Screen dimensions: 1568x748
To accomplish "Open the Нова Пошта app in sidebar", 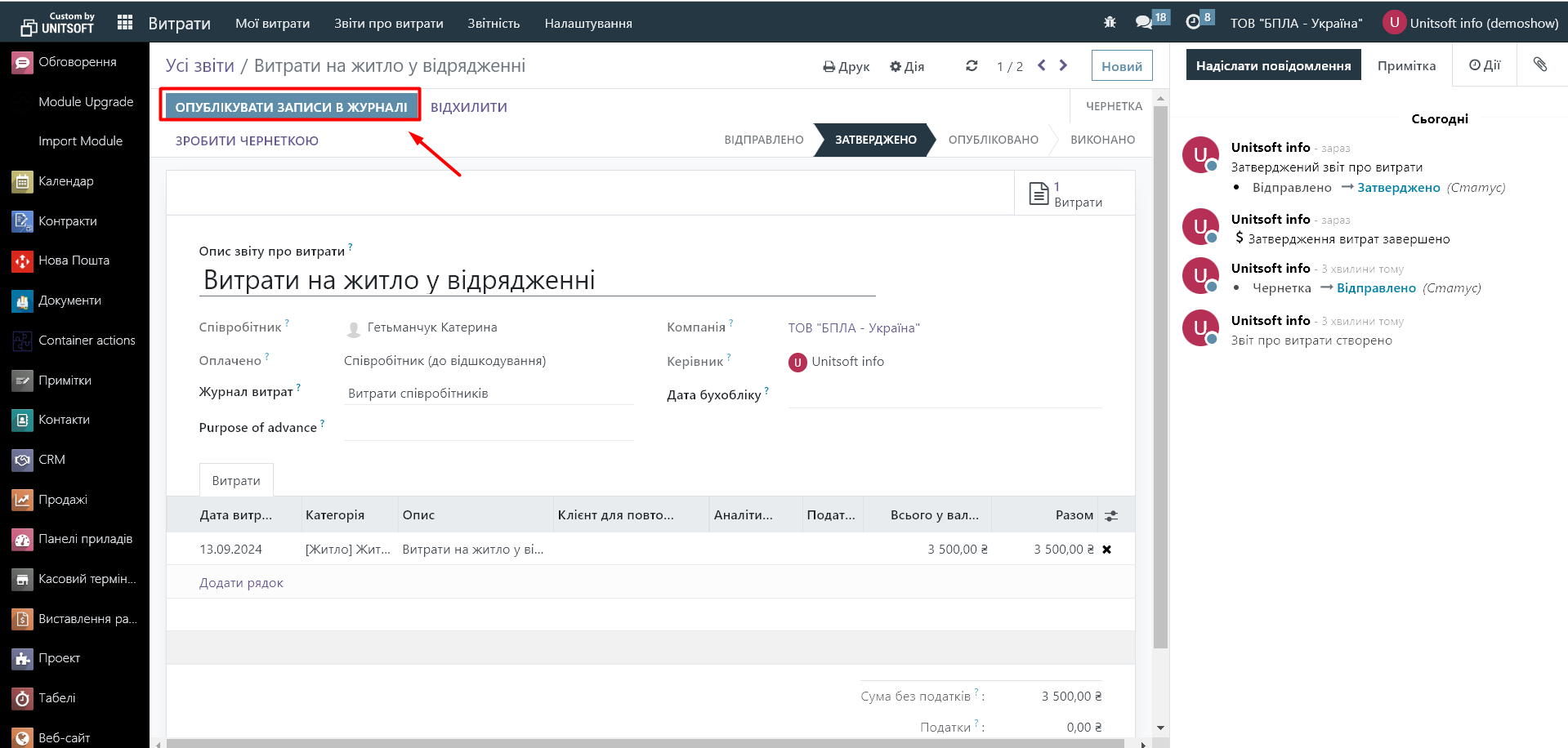I will 74,260.
